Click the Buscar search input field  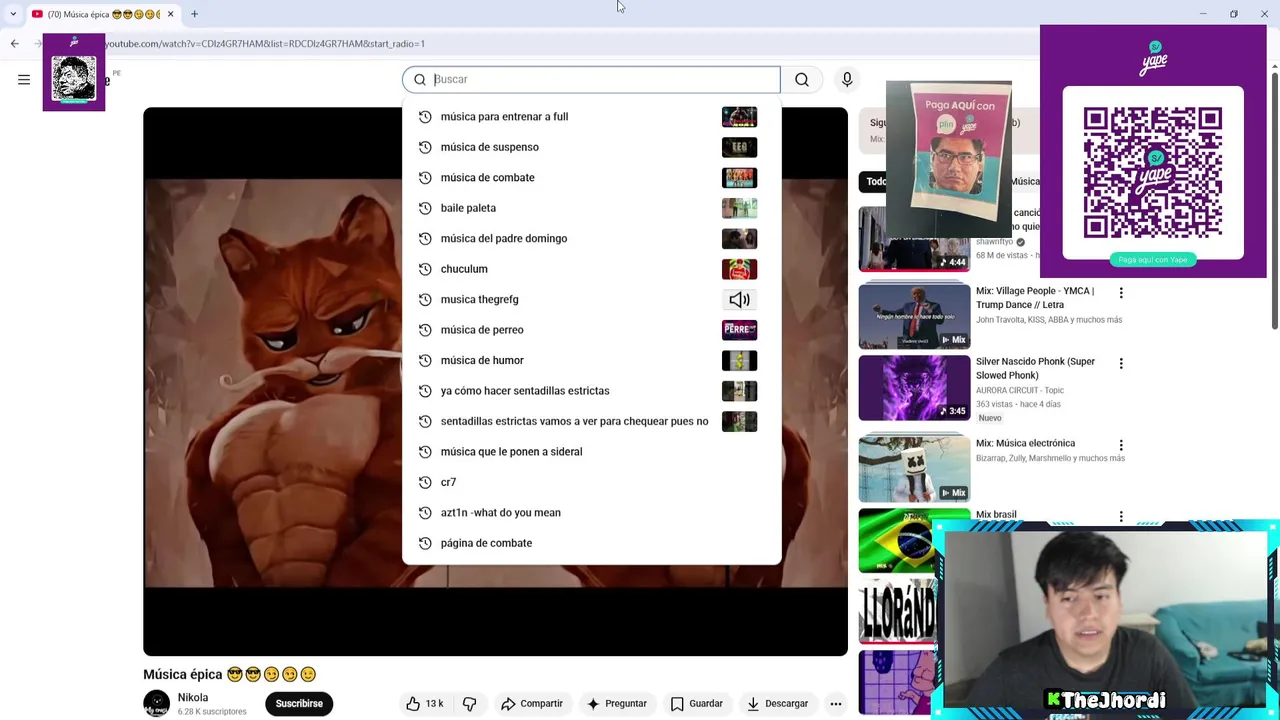(591, 80)
